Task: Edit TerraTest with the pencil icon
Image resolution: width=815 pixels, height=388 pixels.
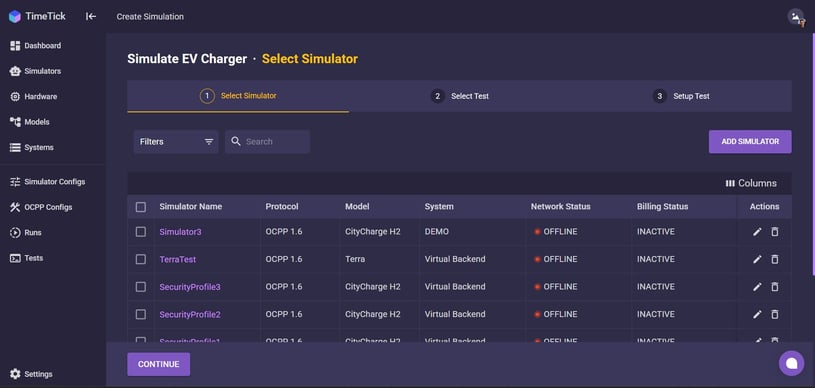Action: click(757, 260)
